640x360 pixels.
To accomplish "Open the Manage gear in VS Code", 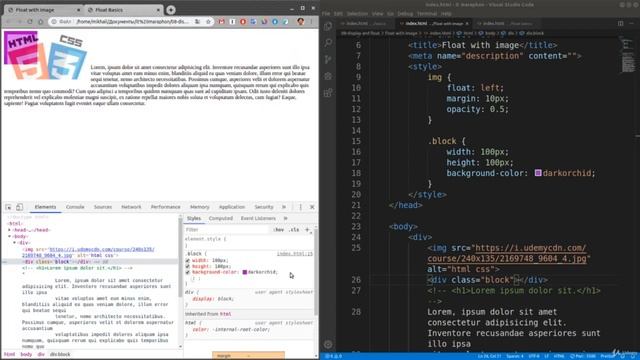I will coord(328,344).
